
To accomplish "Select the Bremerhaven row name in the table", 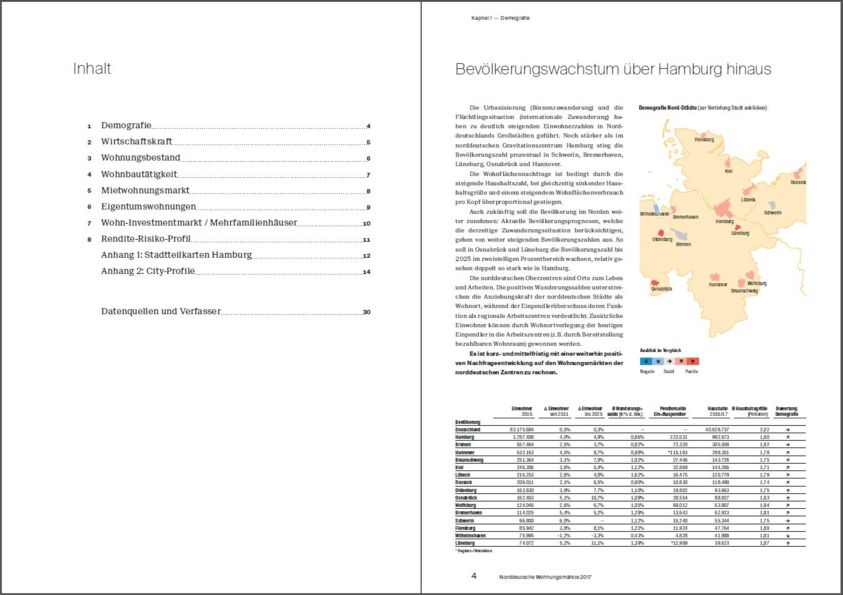I will [468, 513].
